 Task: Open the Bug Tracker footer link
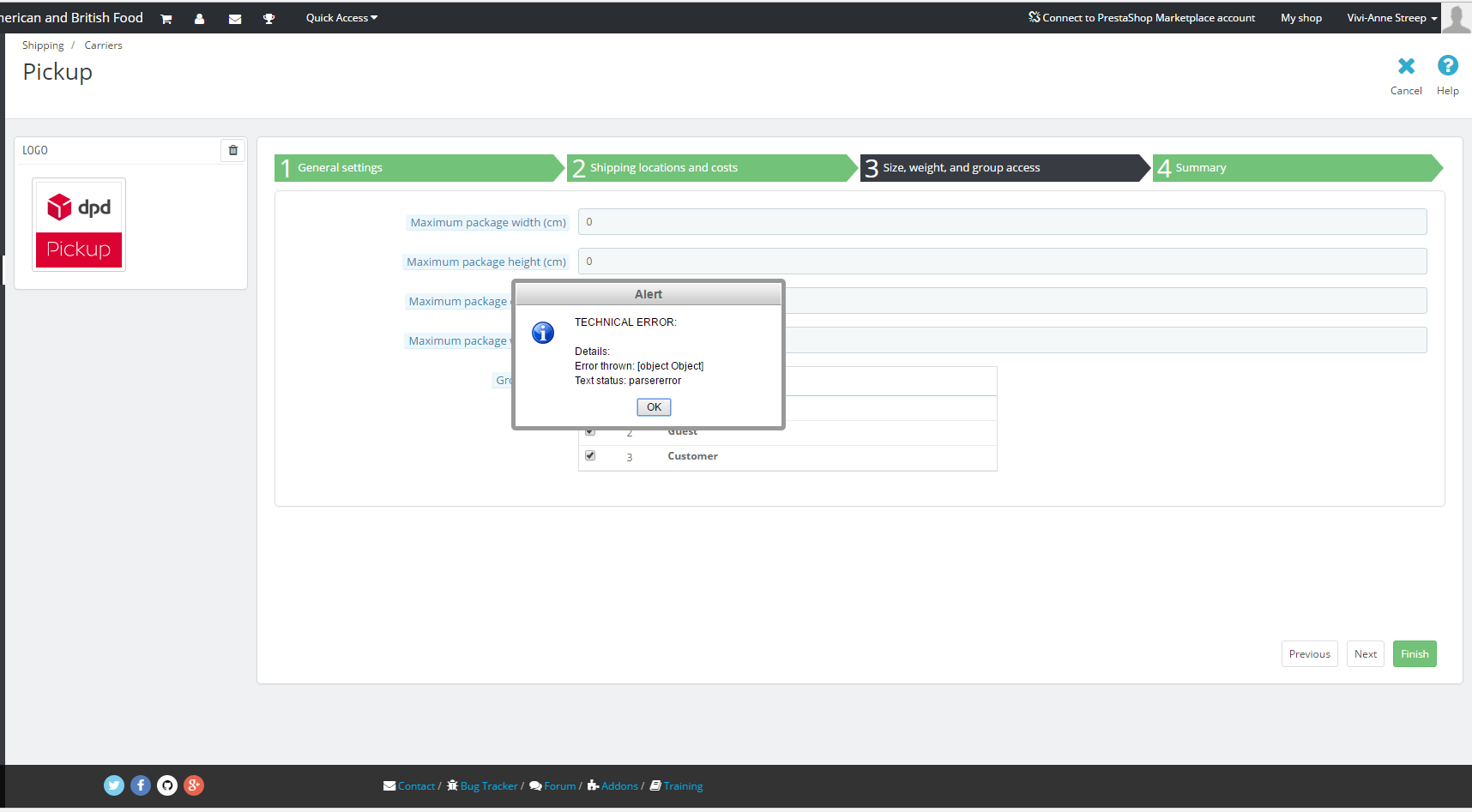(483, 786)
